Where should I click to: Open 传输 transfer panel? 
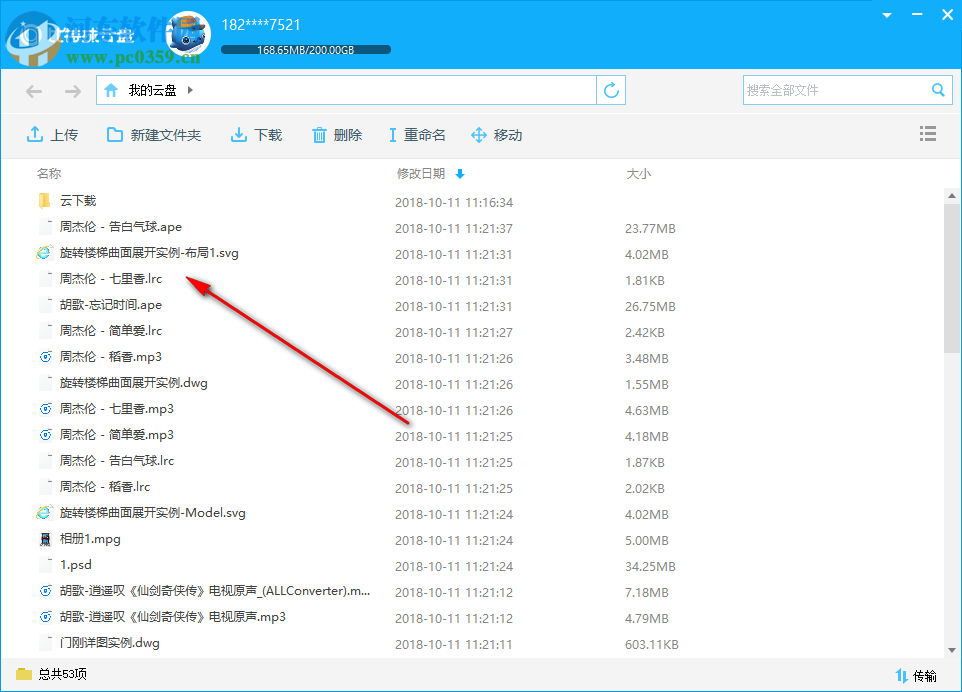tap(915, 676)
